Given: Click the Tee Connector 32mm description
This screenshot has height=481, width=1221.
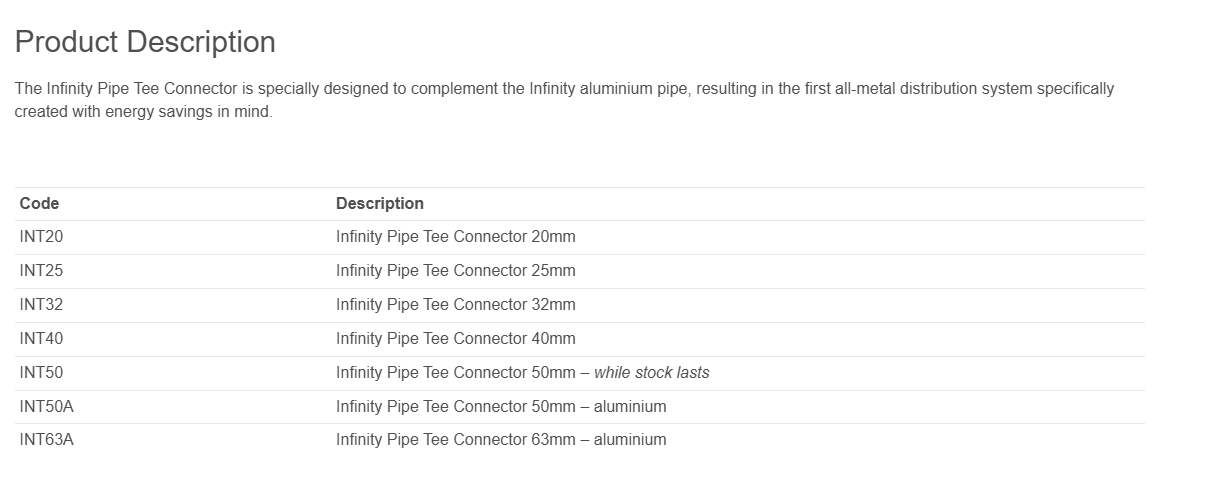Looking at the screenshot, I should (456, 305).
